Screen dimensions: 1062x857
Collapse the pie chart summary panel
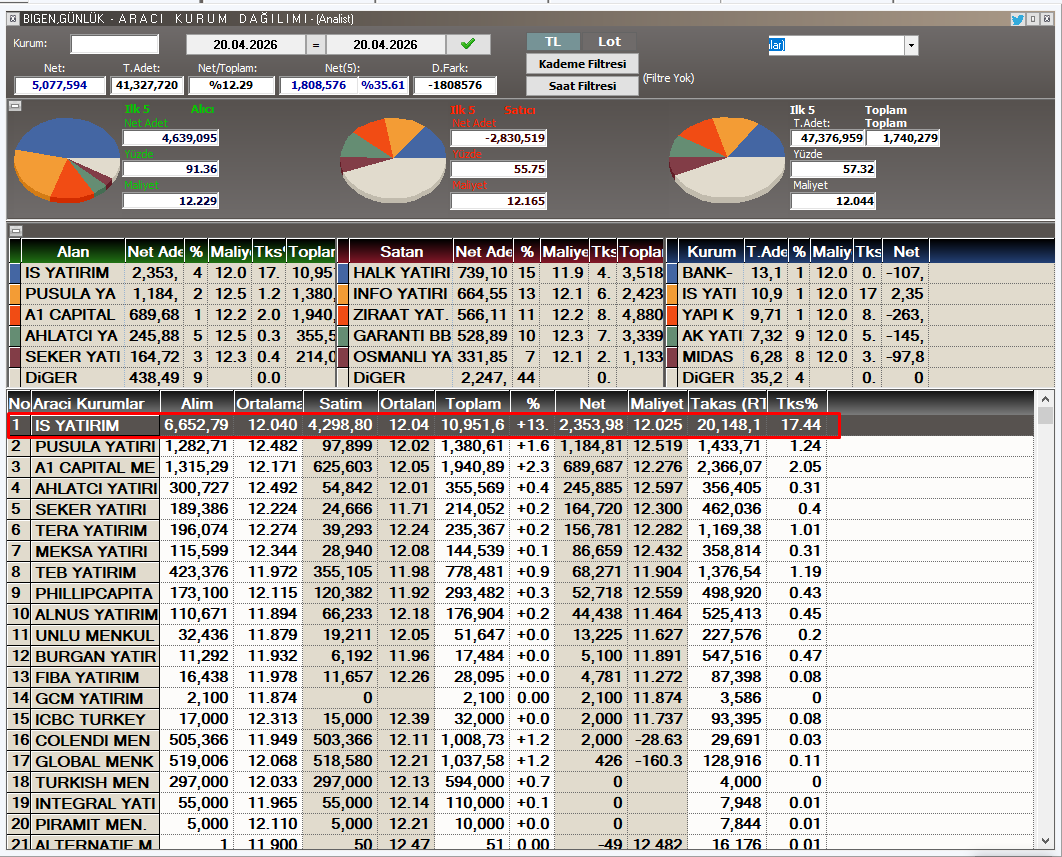pyautogui.click(x=15, y=106)
